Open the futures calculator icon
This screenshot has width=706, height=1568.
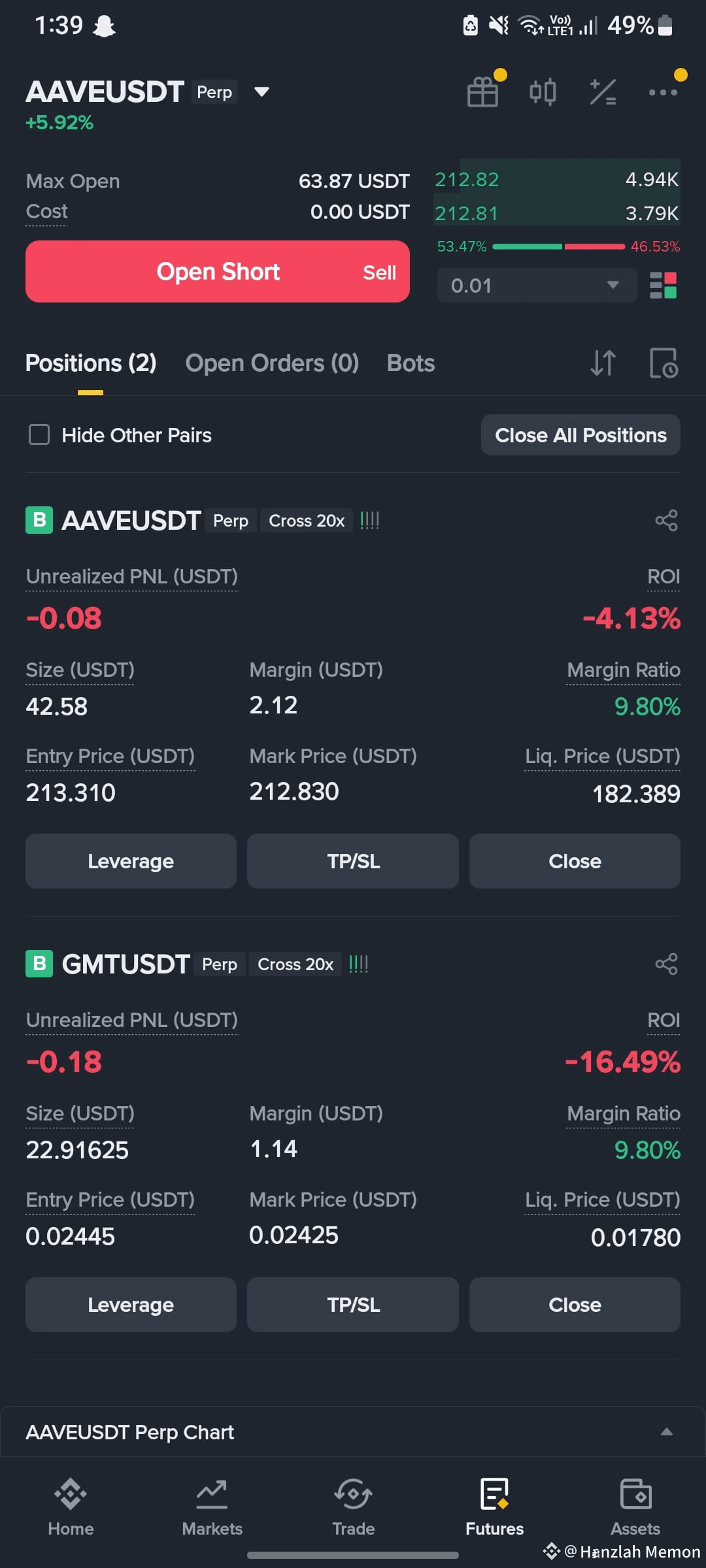[x=603, y=91]
